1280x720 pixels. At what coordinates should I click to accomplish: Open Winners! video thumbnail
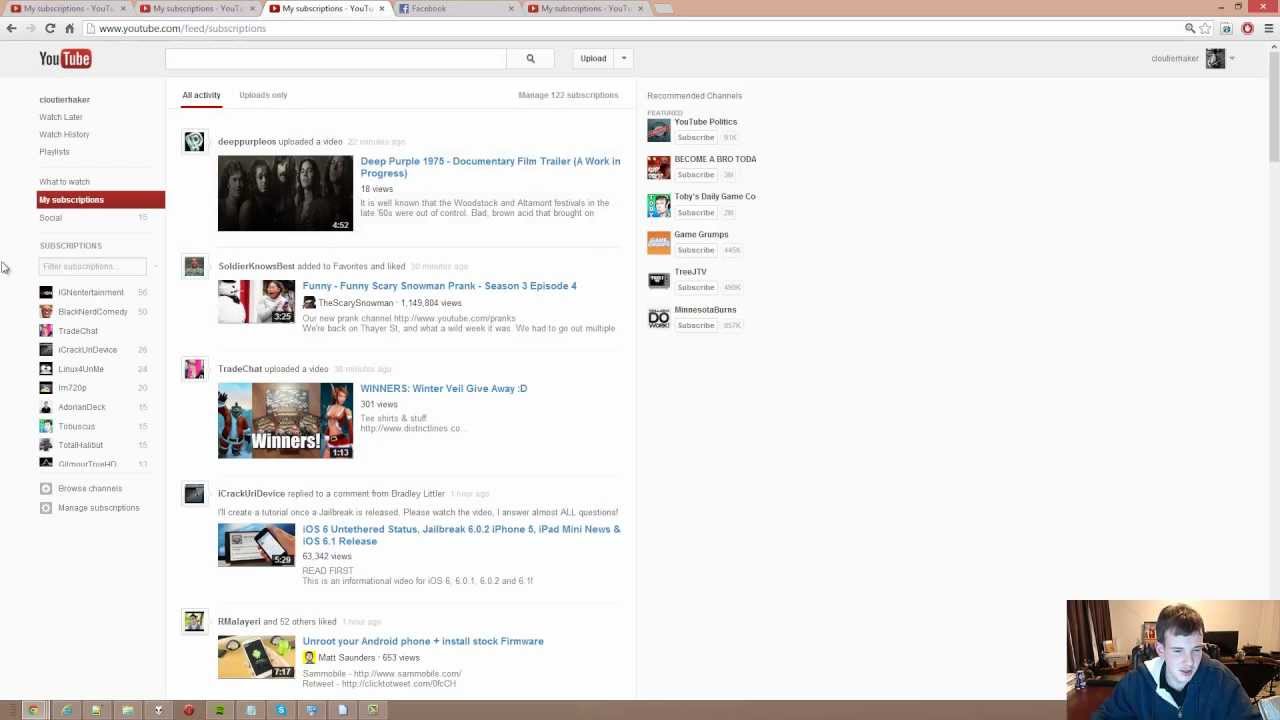[285, 421]
